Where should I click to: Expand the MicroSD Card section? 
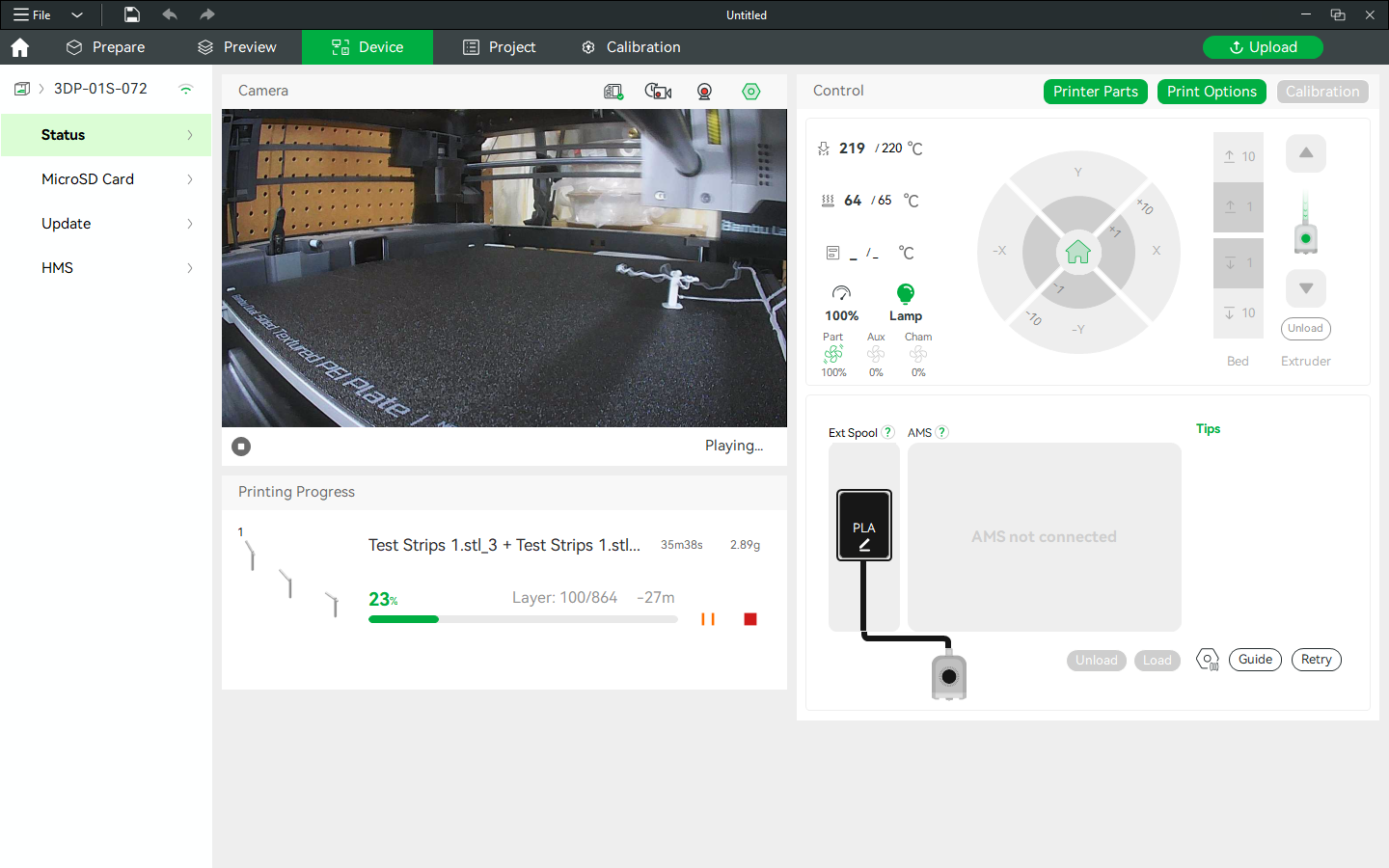[106, 179]
